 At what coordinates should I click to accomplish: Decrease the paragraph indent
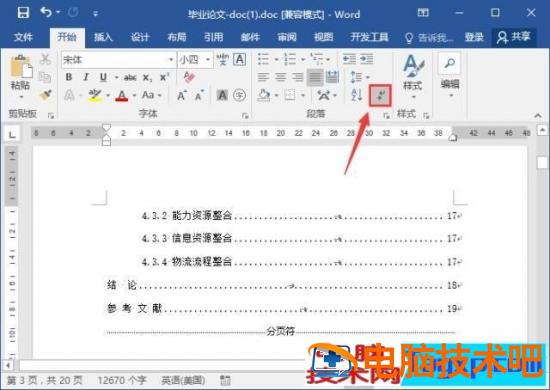tap(349, 59)
